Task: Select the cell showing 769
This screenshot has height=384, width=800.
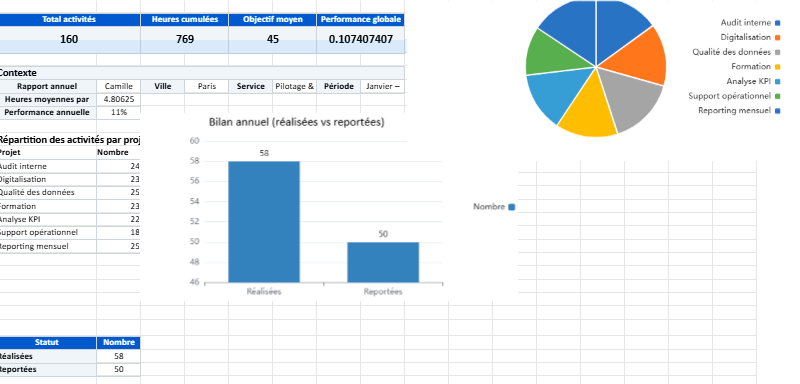Action: click(x=185, y=39)
